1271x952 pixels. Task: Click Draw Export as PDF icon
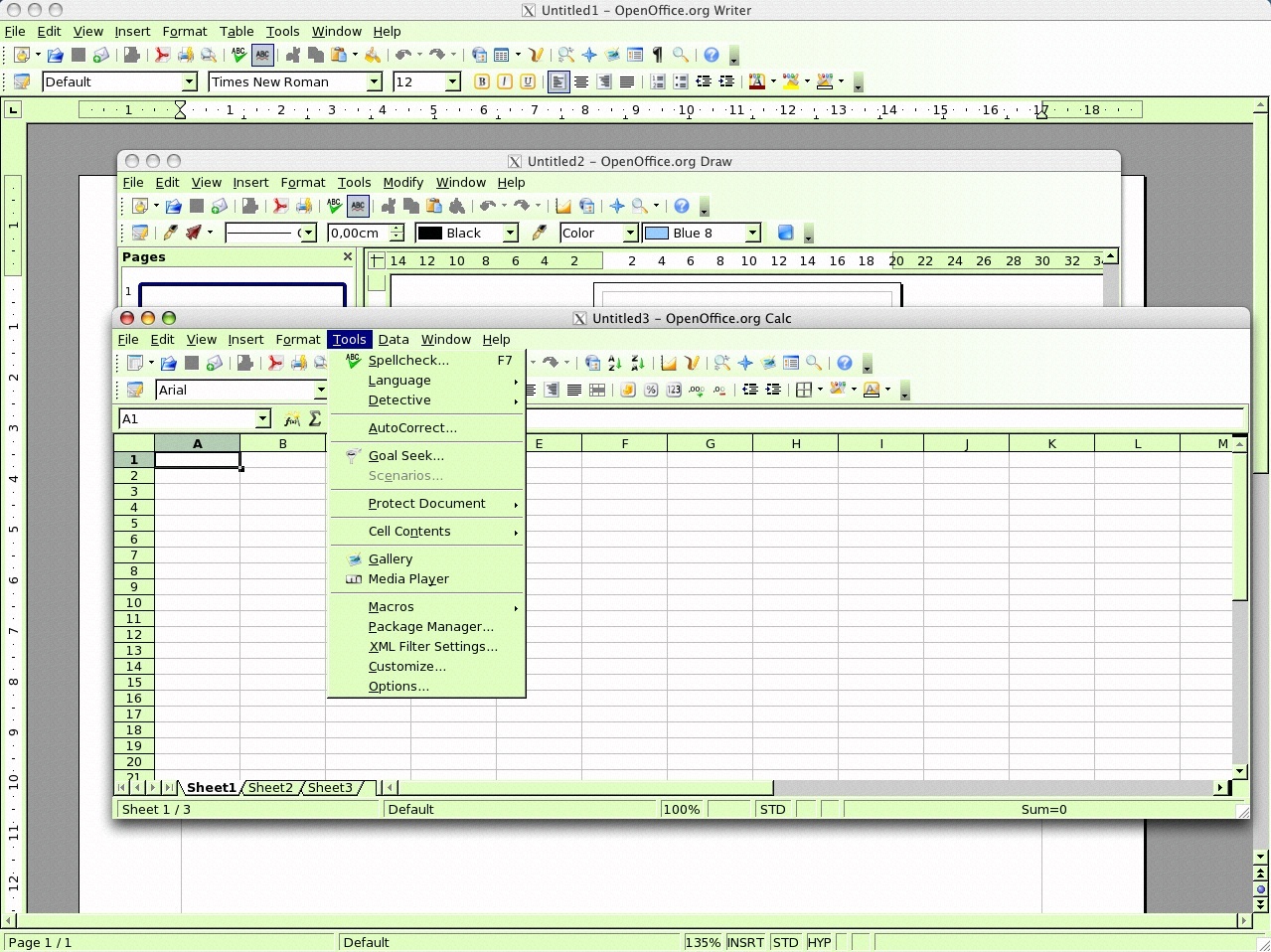[x=280, y=207]
